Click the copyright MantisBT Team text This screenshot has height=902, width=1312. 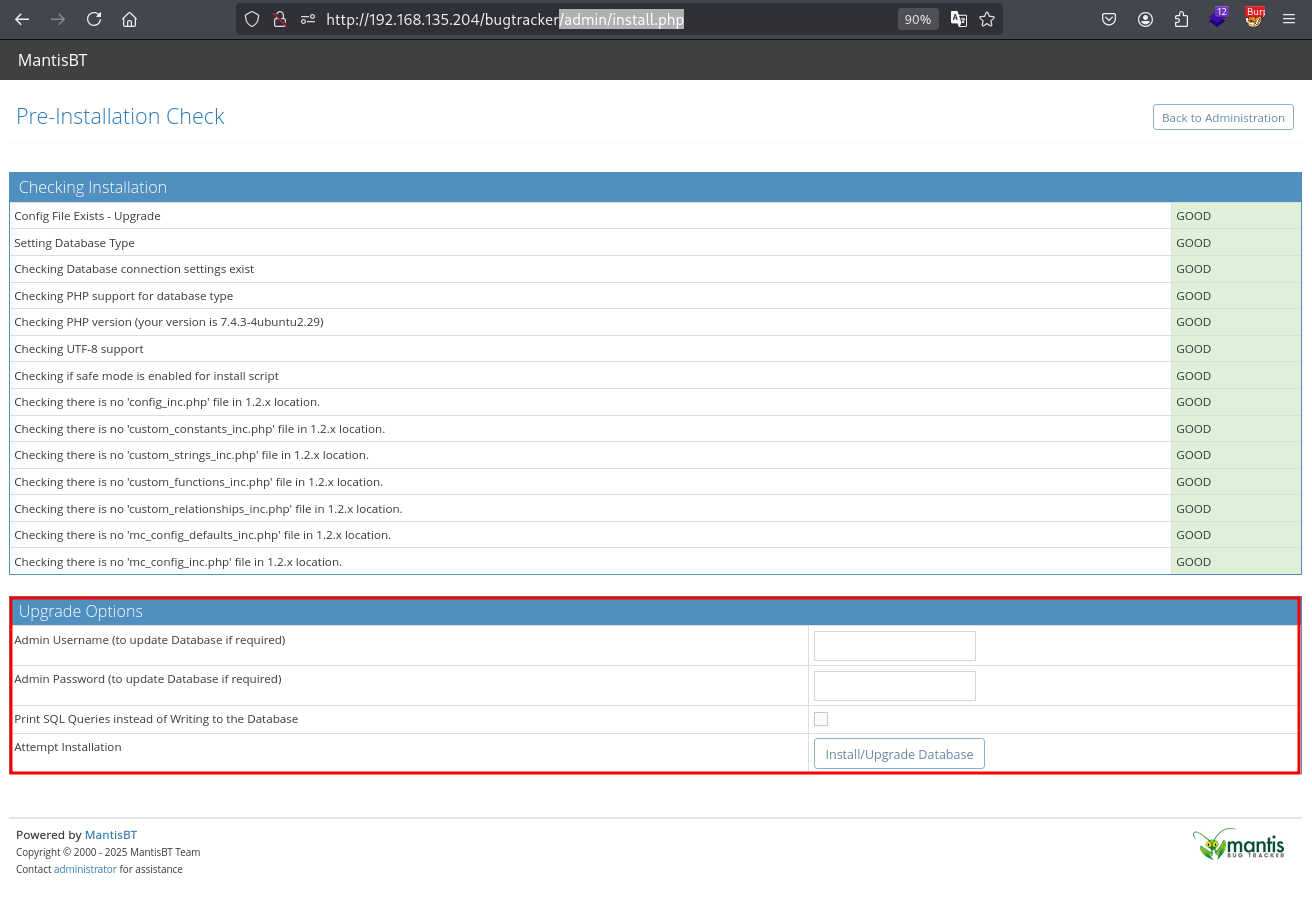coord(108,852)
